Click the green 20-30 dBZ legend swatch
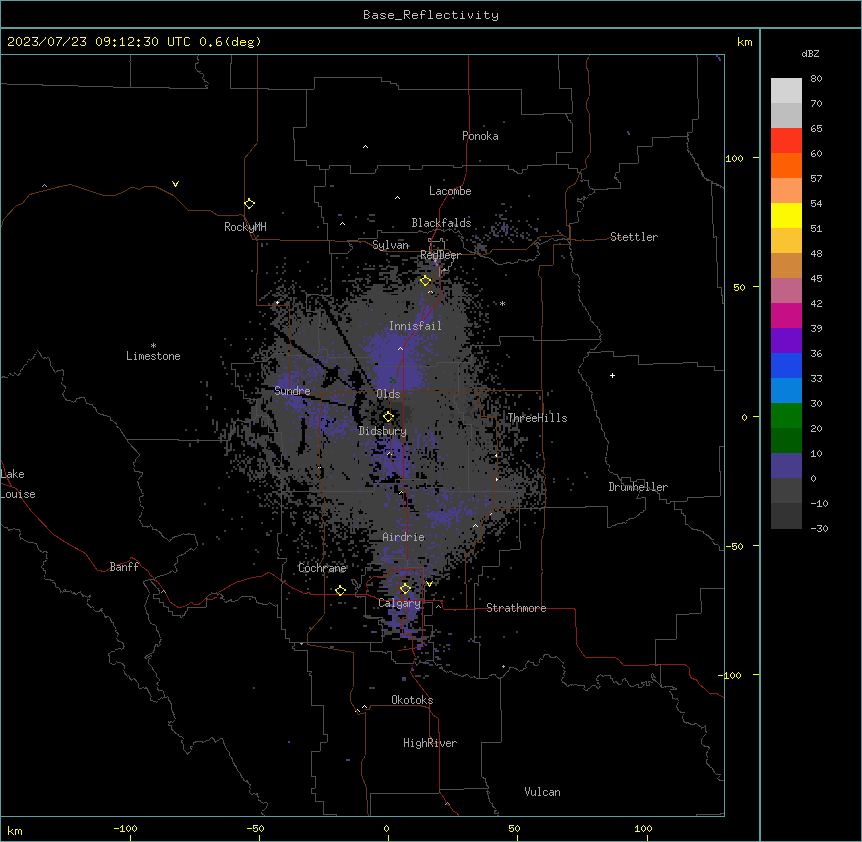The image size is (862, 842). pyautogui.click(x=786, y=416)
